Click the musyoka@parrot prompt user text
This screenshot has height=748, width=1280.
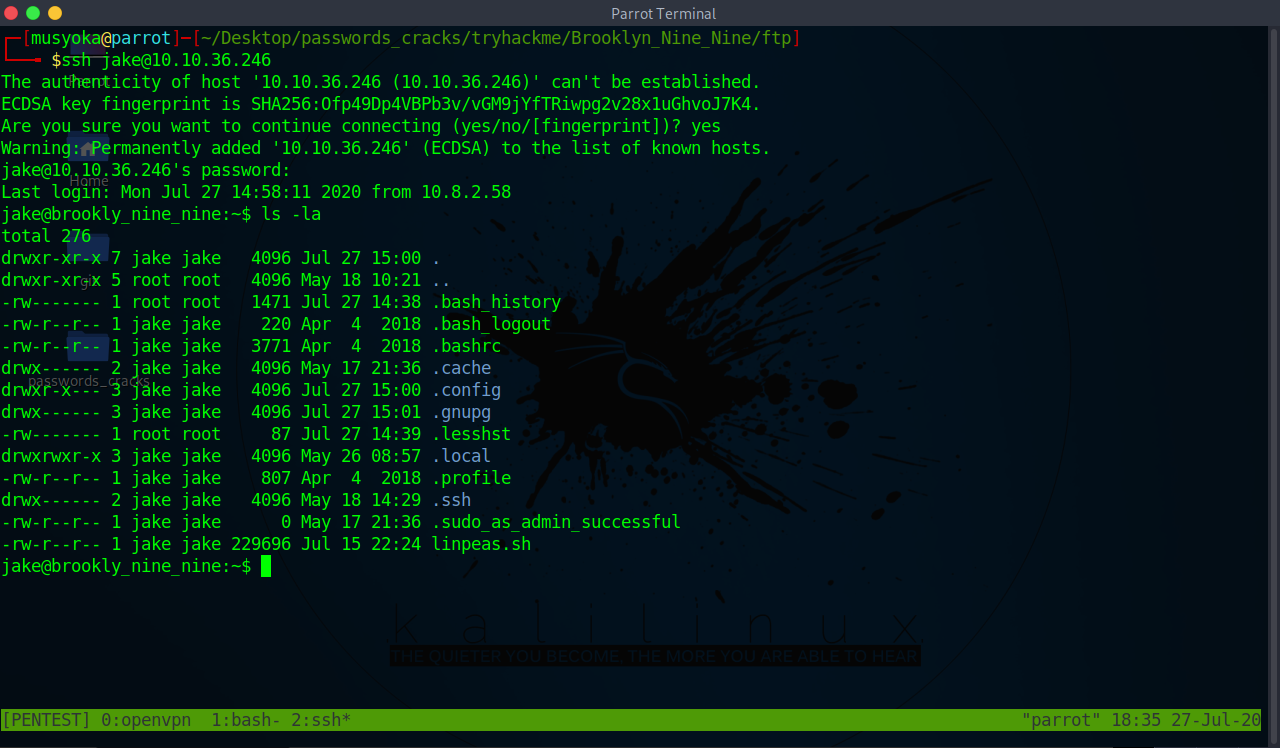click(x=101, y=38)
